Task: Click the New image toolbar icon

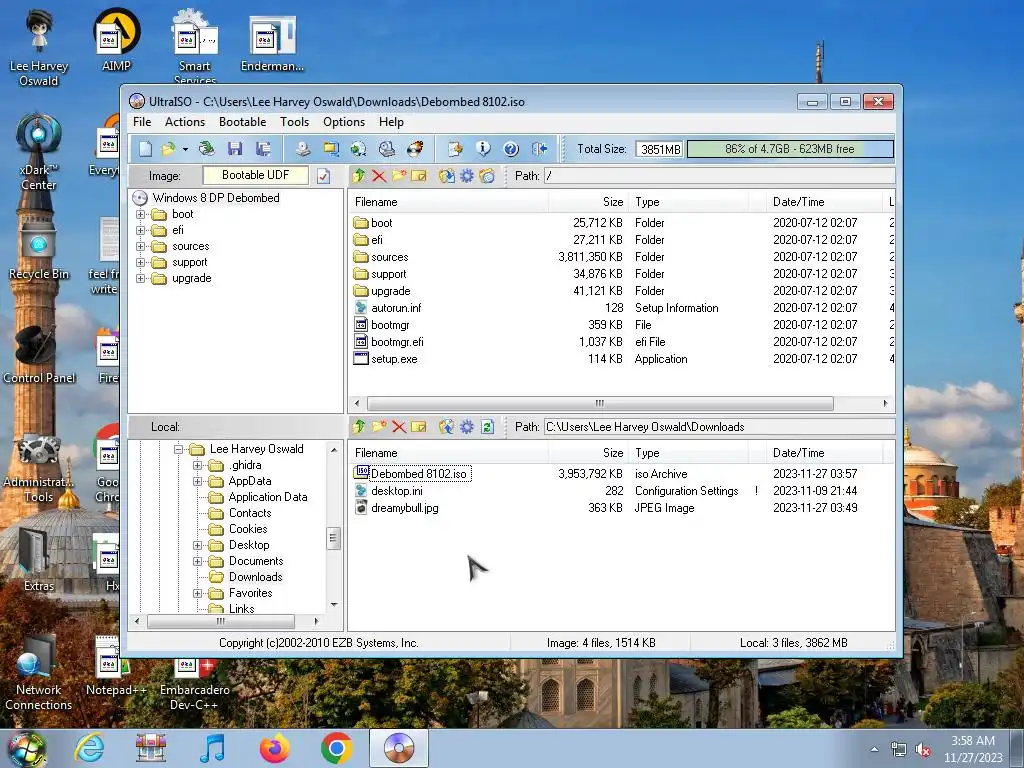Action: 145,149
